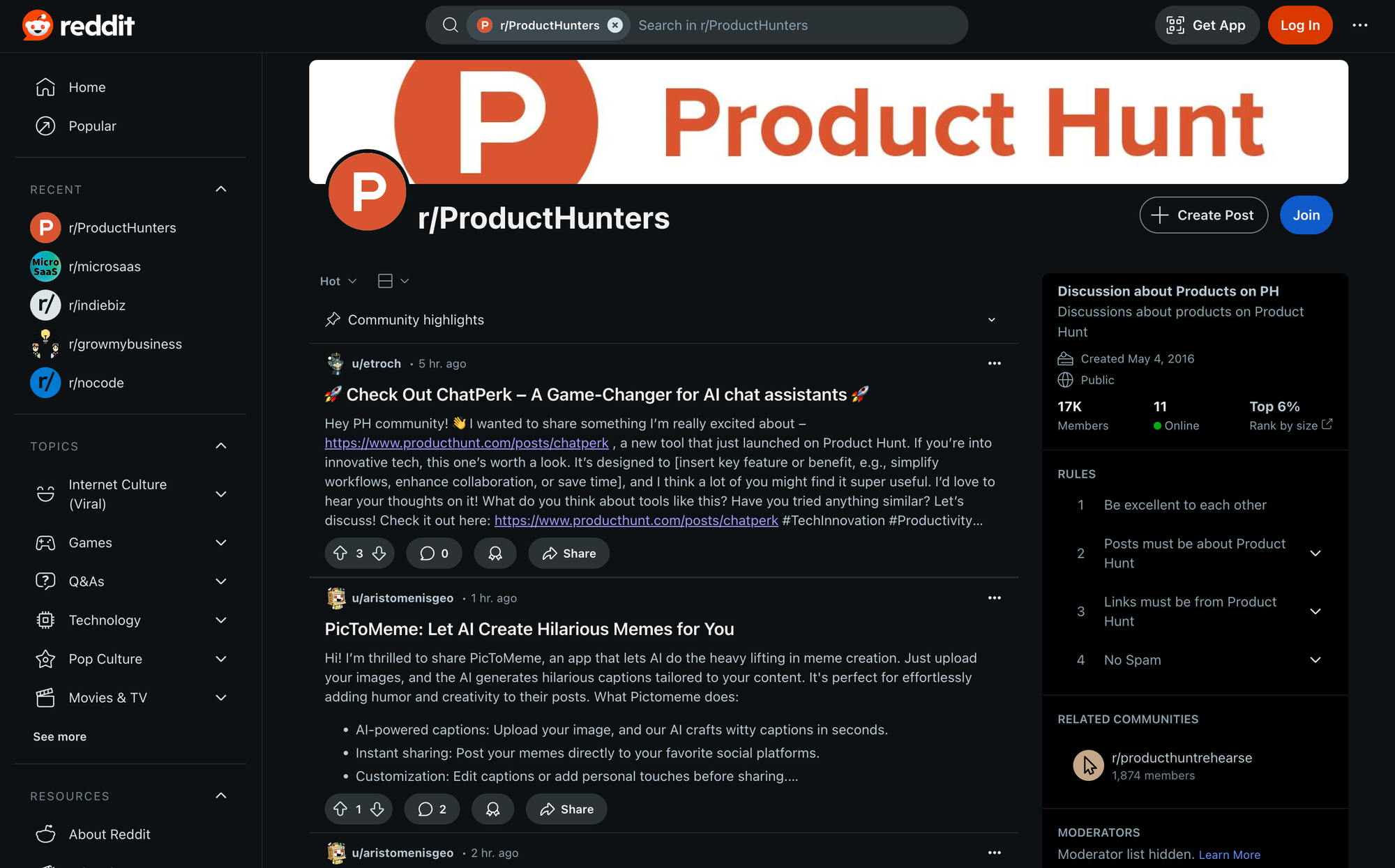Upvote the ChatPerk post
This screenshot has height=868, width=1395.
click(x=340, y=554)
